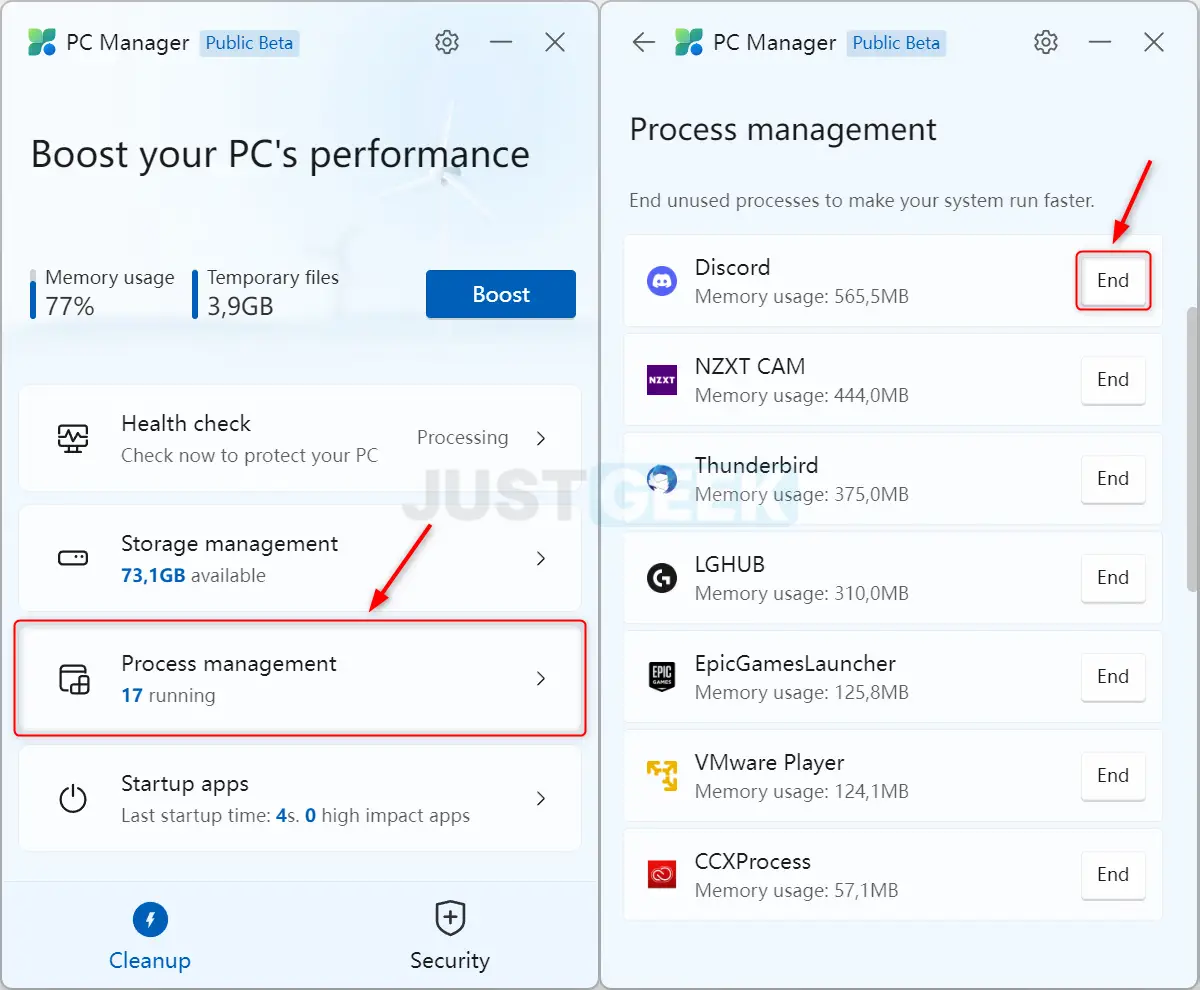Click LGHUB memory usage 310,0MB text
This screenshot has height=990, width=1200.
click(x=802, y=594)
